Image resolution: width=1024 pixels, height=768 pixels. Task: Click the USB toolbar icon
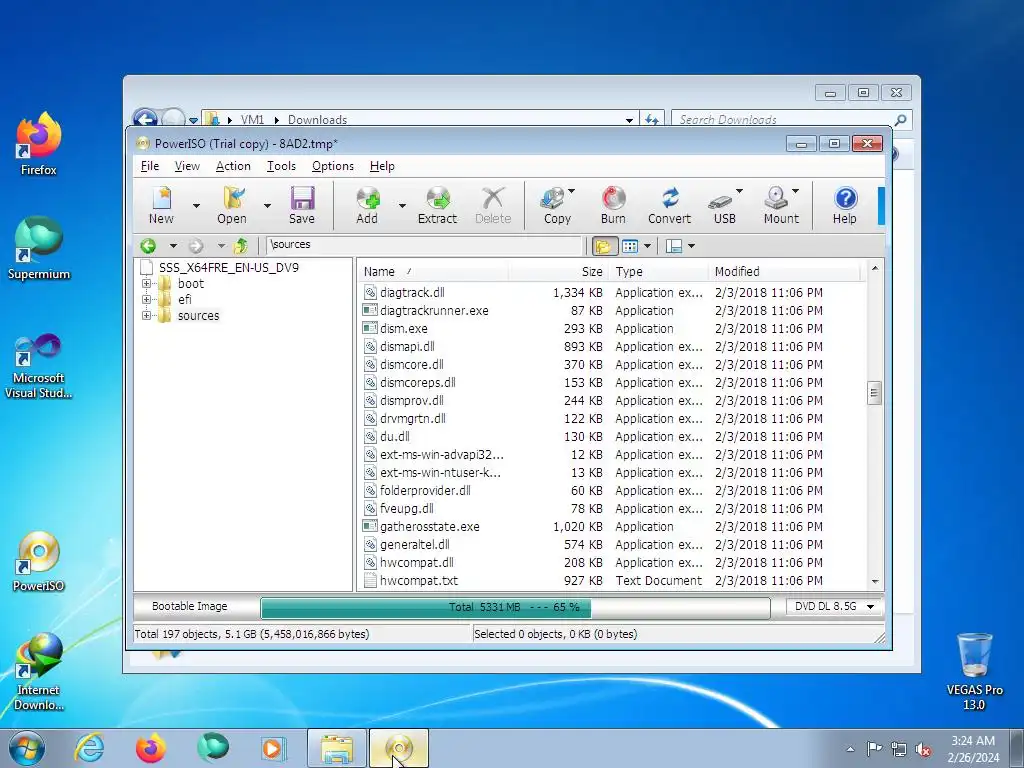tap(722, 205)
